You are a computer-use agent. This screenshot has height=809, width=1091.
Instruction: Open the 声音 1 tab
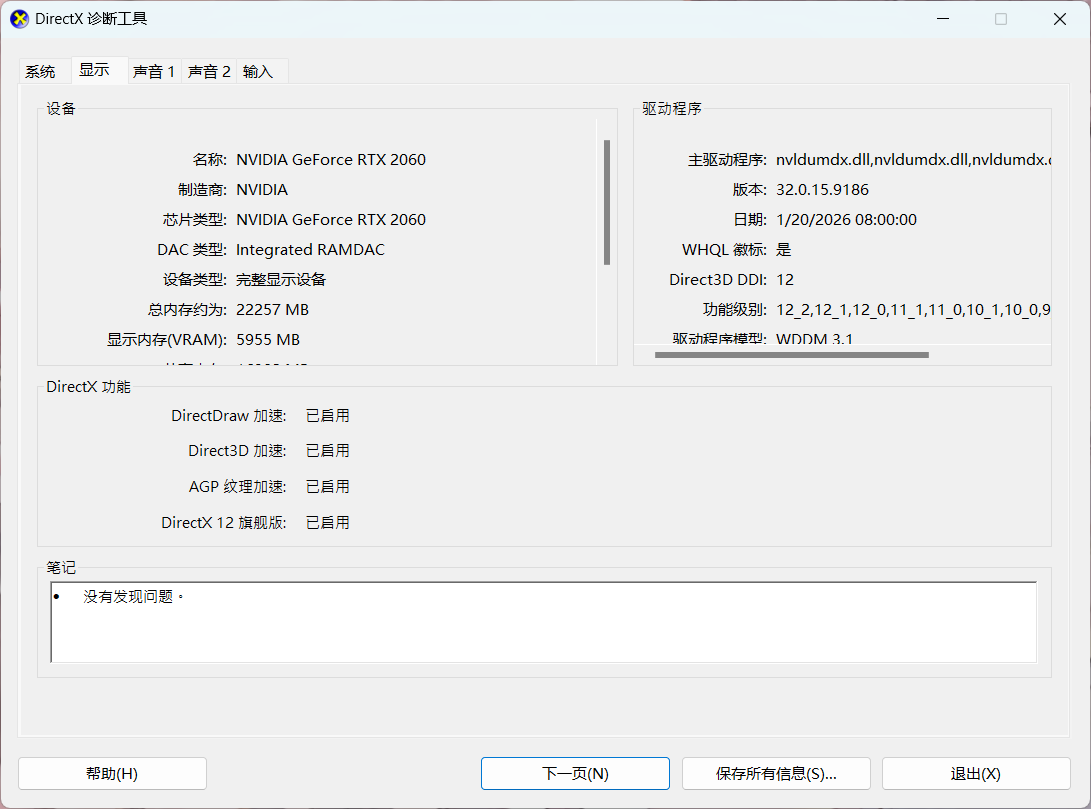point(154,71)
